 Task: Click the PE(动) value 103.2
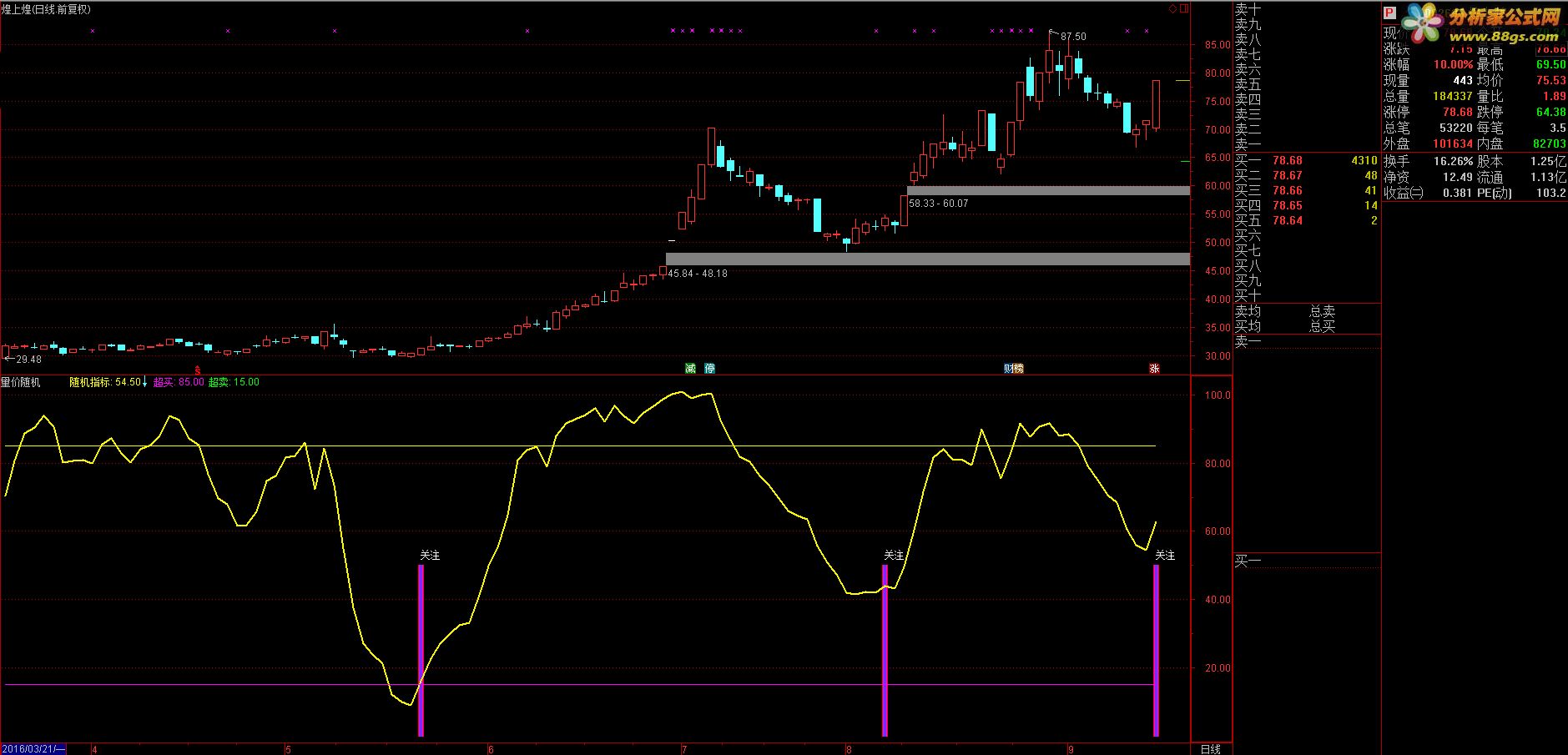tap(1552, 193)
